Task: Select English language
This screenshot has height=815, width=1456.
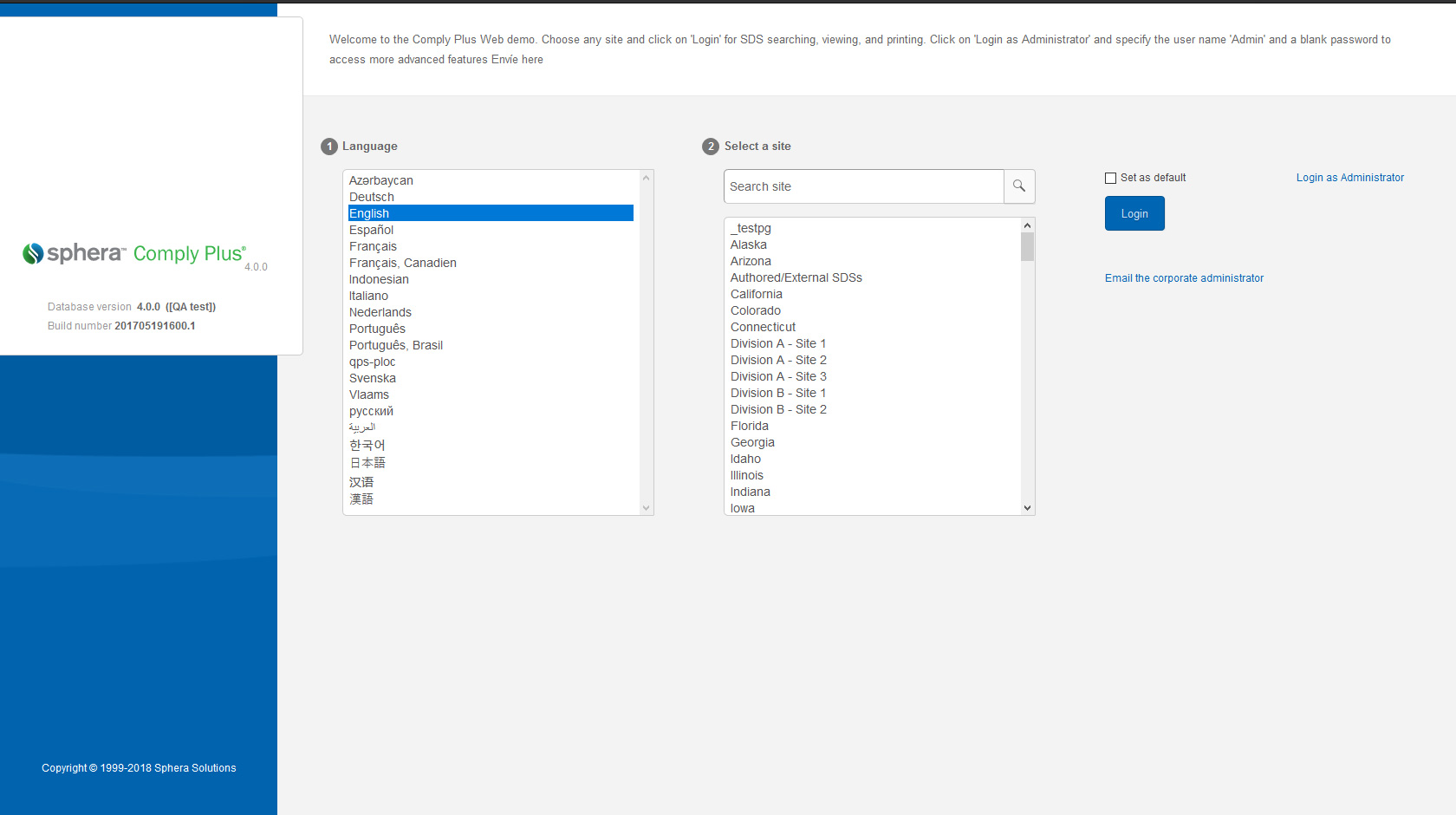Action: coord(491,213)
